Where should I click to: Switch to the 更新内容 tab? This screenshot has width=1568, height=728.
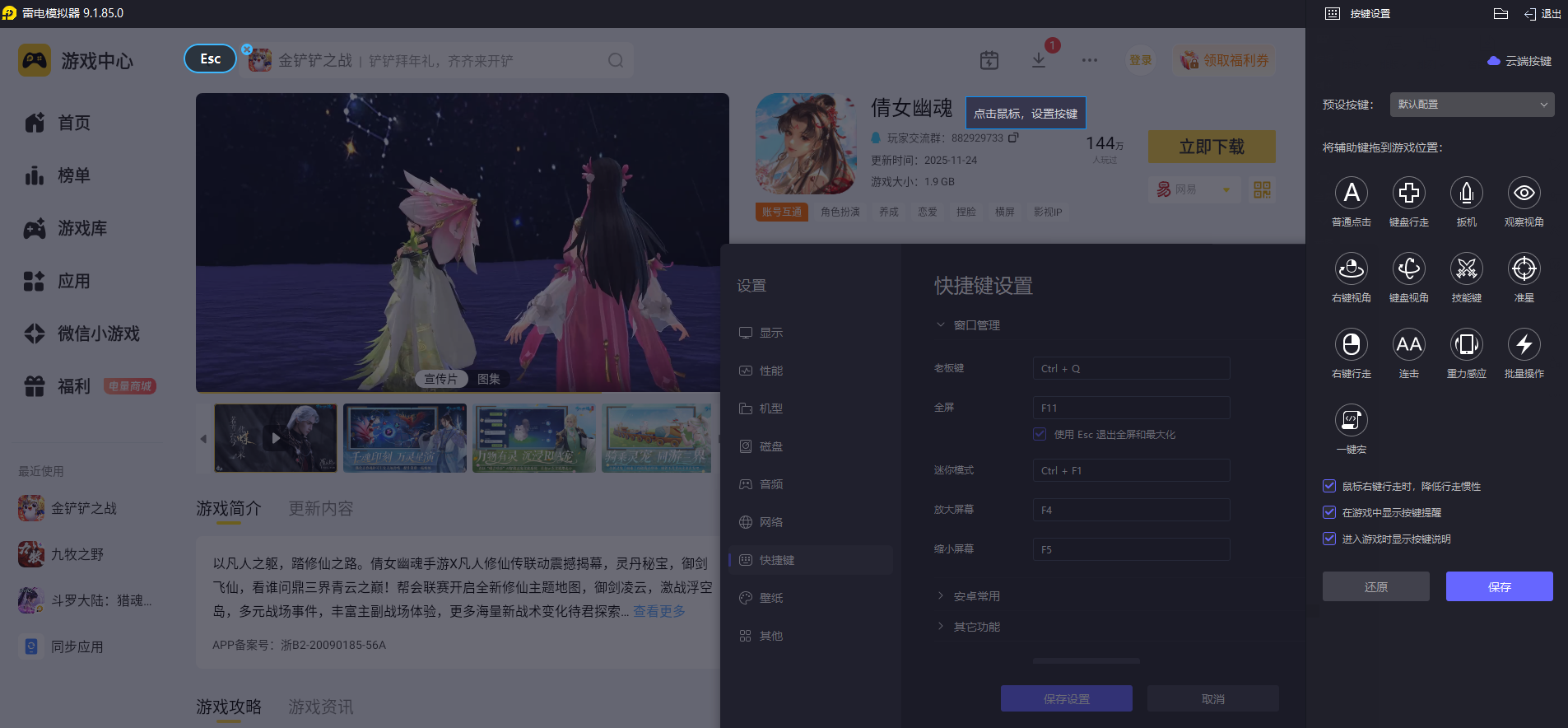321,509
